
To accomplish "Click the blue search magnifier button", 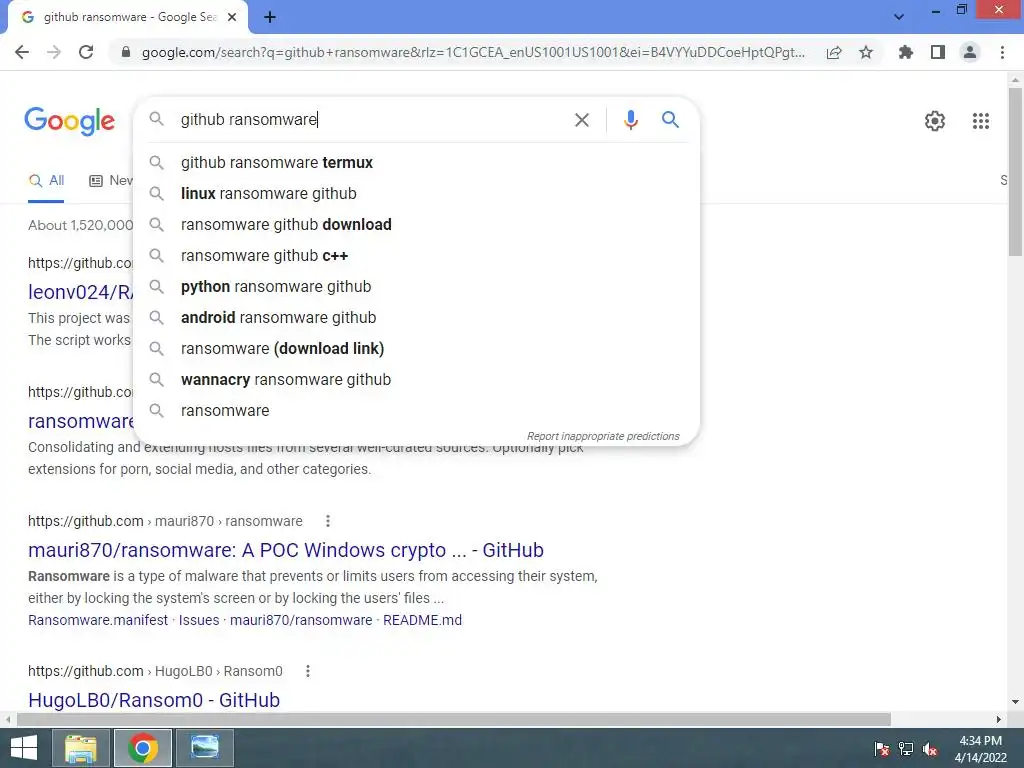I will tap(670, 120).
